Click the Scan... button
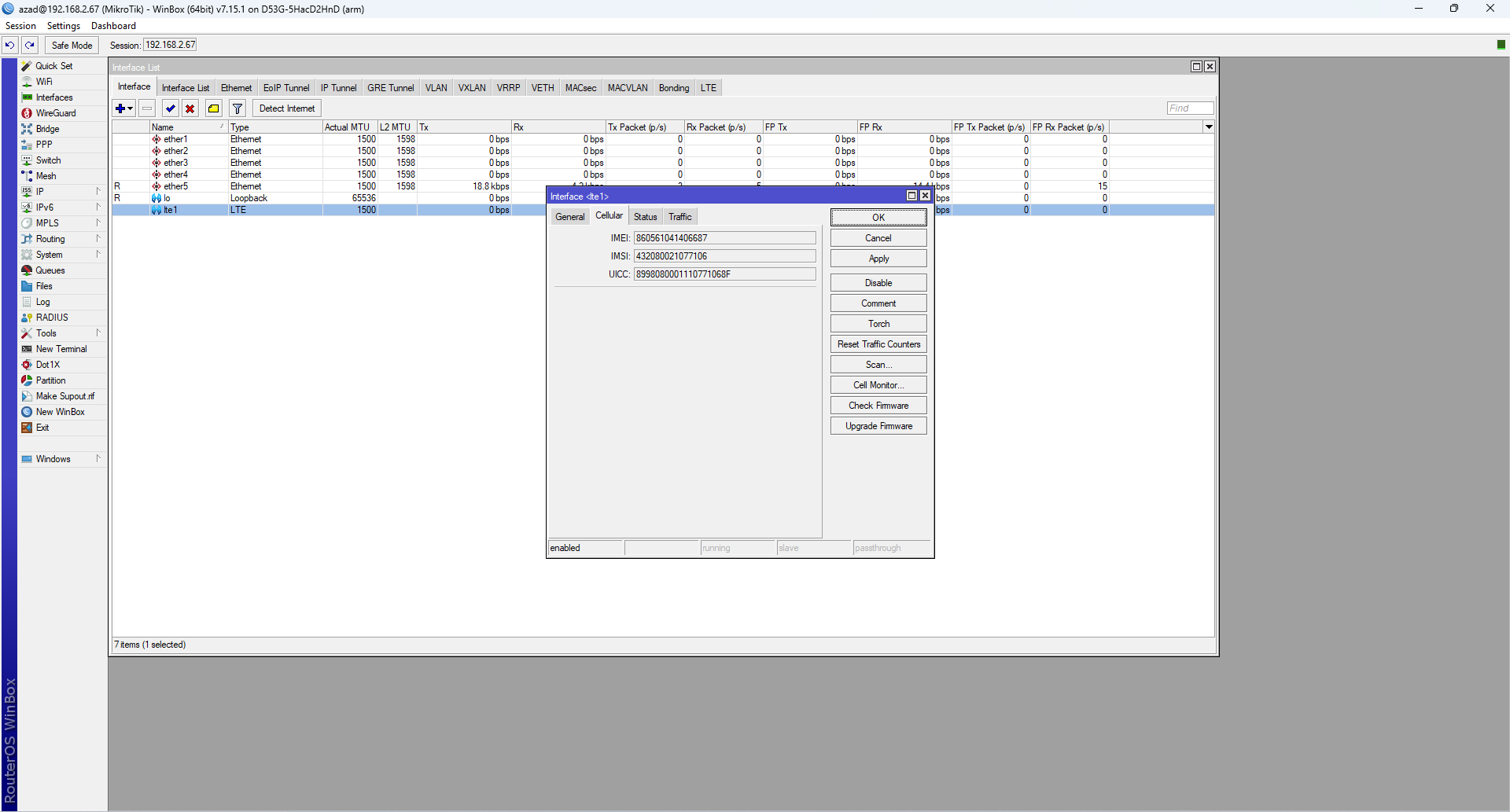 [x=878, y=365]
